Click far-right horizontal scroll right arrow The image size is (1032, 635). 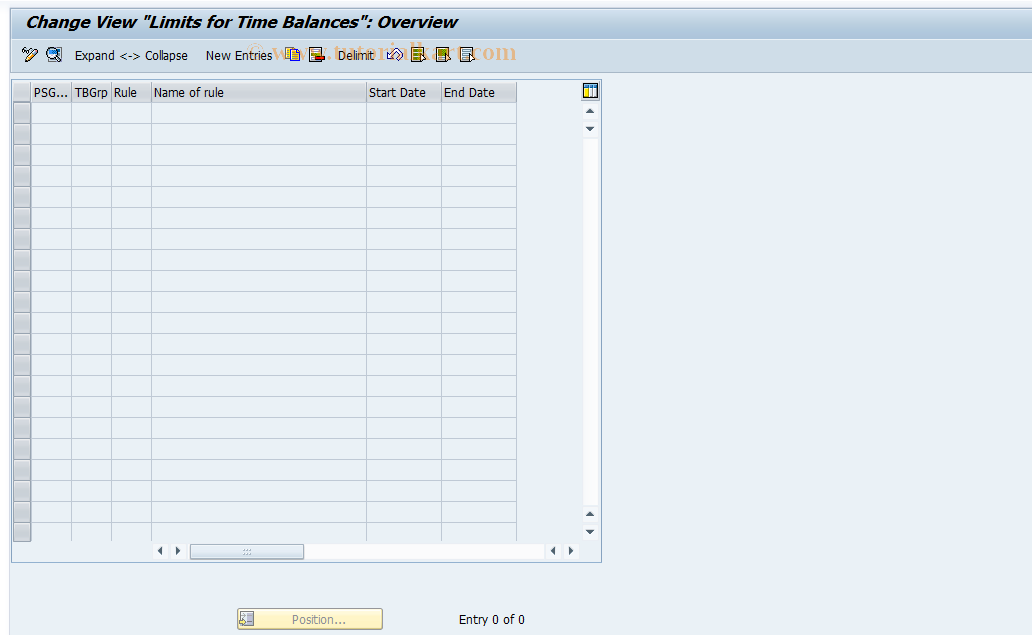pos(571,551)
